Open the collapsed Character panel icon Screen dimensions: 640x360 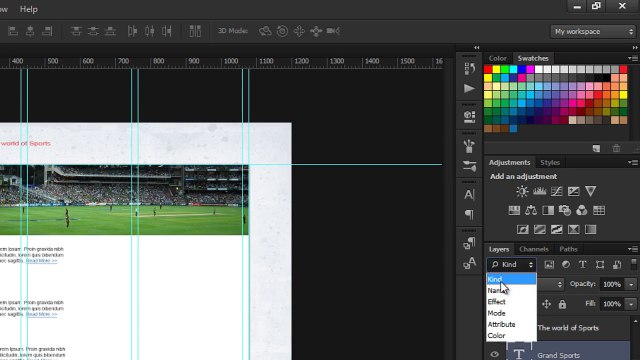tap(469, 195)
